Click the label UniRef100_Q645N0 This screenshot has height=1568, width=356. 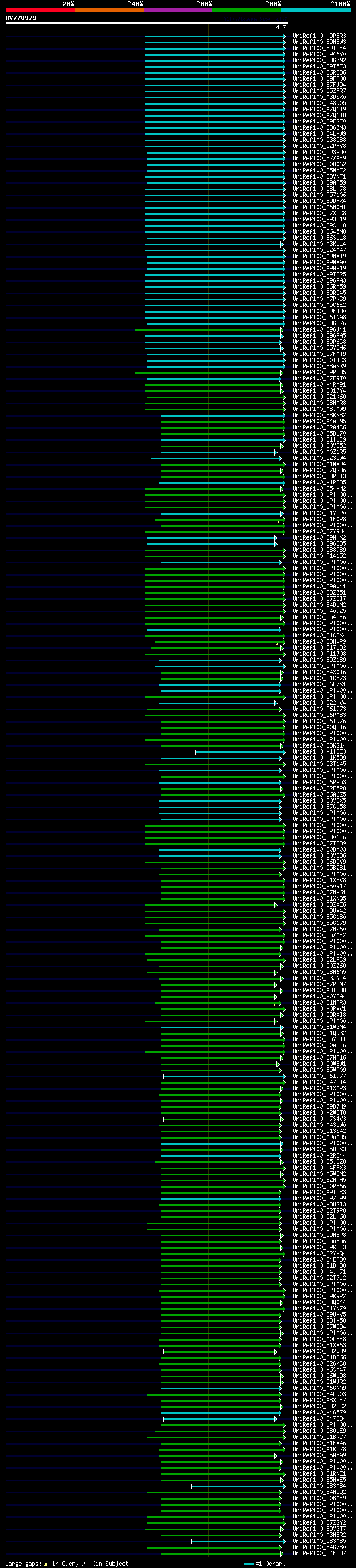(x=319, y=231)
